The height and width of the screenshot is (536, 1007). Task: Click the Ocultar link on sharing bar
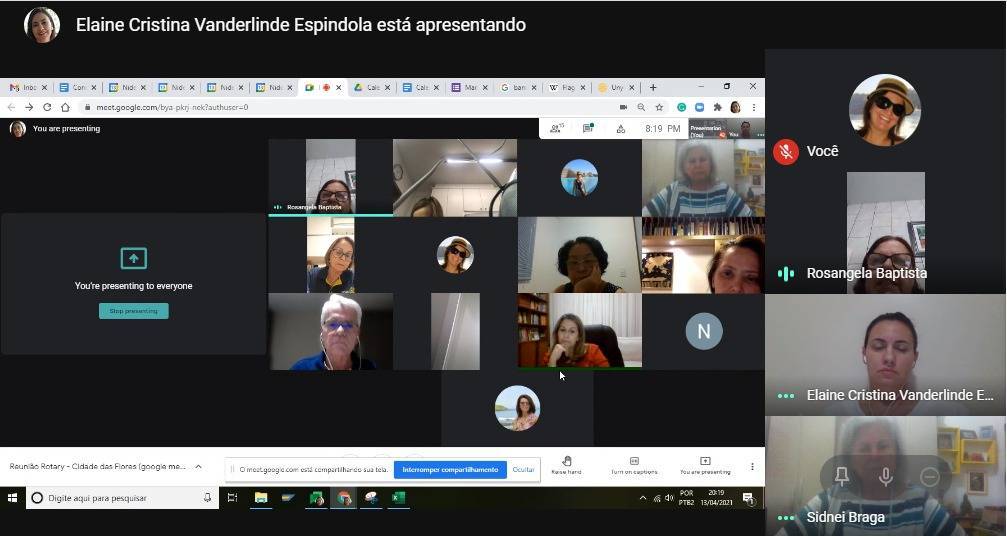pos(523,469)
